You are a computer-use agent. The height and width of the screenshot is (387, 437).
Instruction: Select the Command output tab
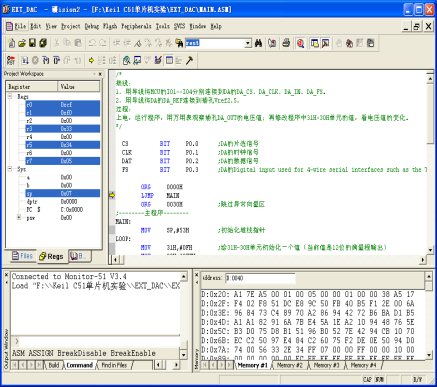(79, 365)
